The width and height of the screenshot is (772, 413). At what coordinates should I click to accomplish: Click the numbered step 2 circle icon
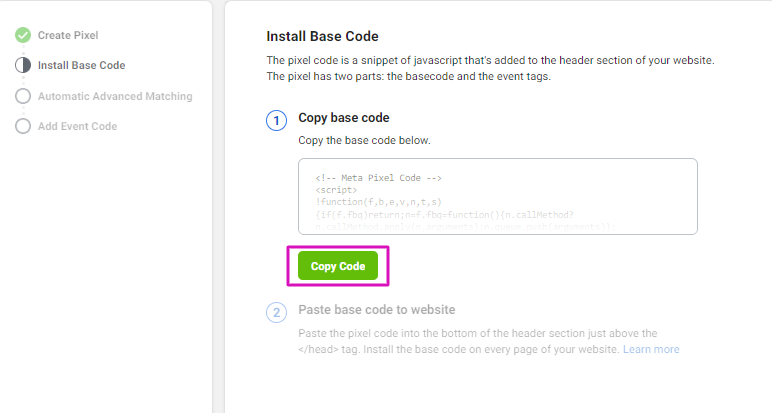[276, 313]
